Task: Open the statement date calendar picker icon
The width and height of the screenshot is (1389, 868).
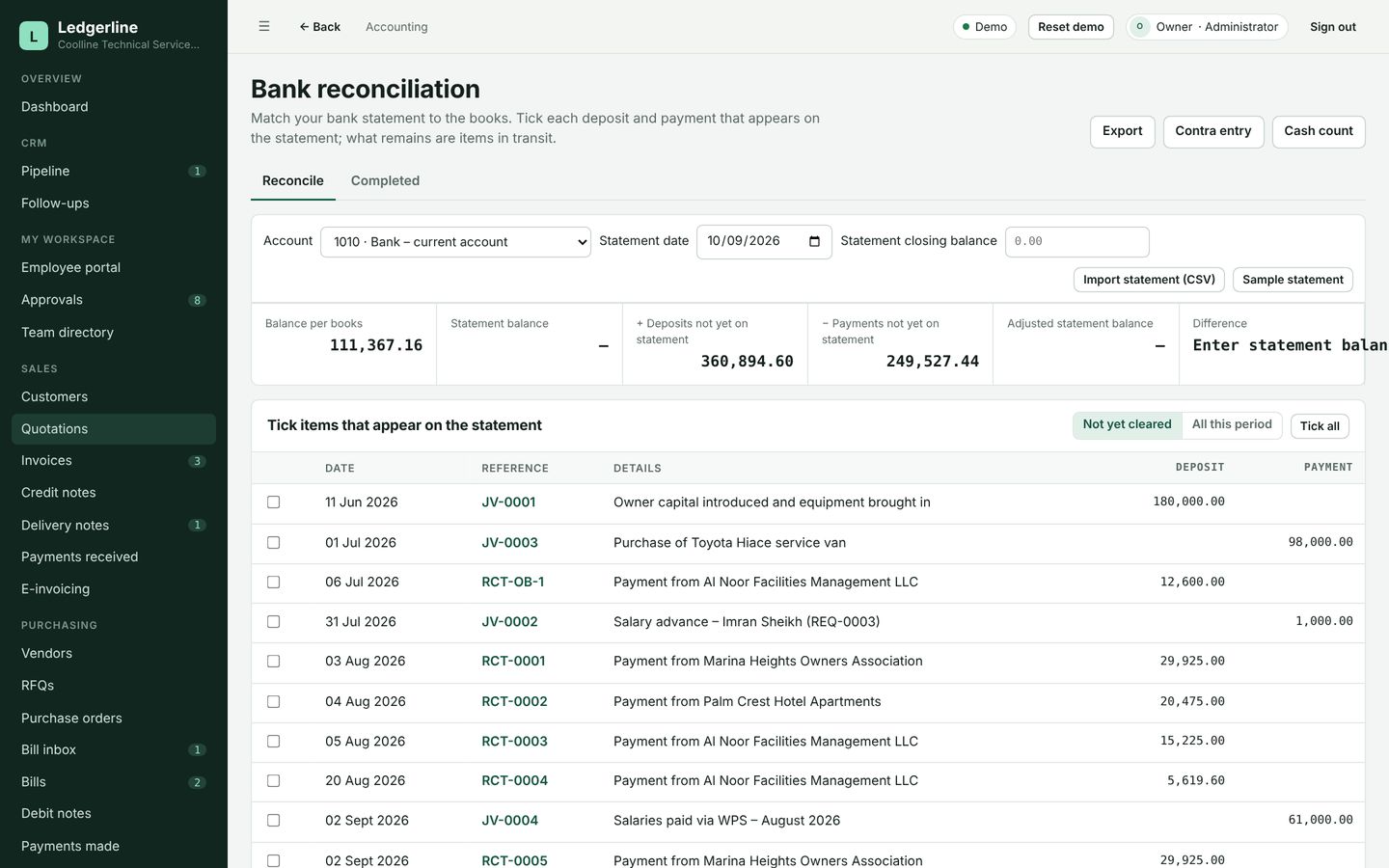Action: click(x=814, y=241)
